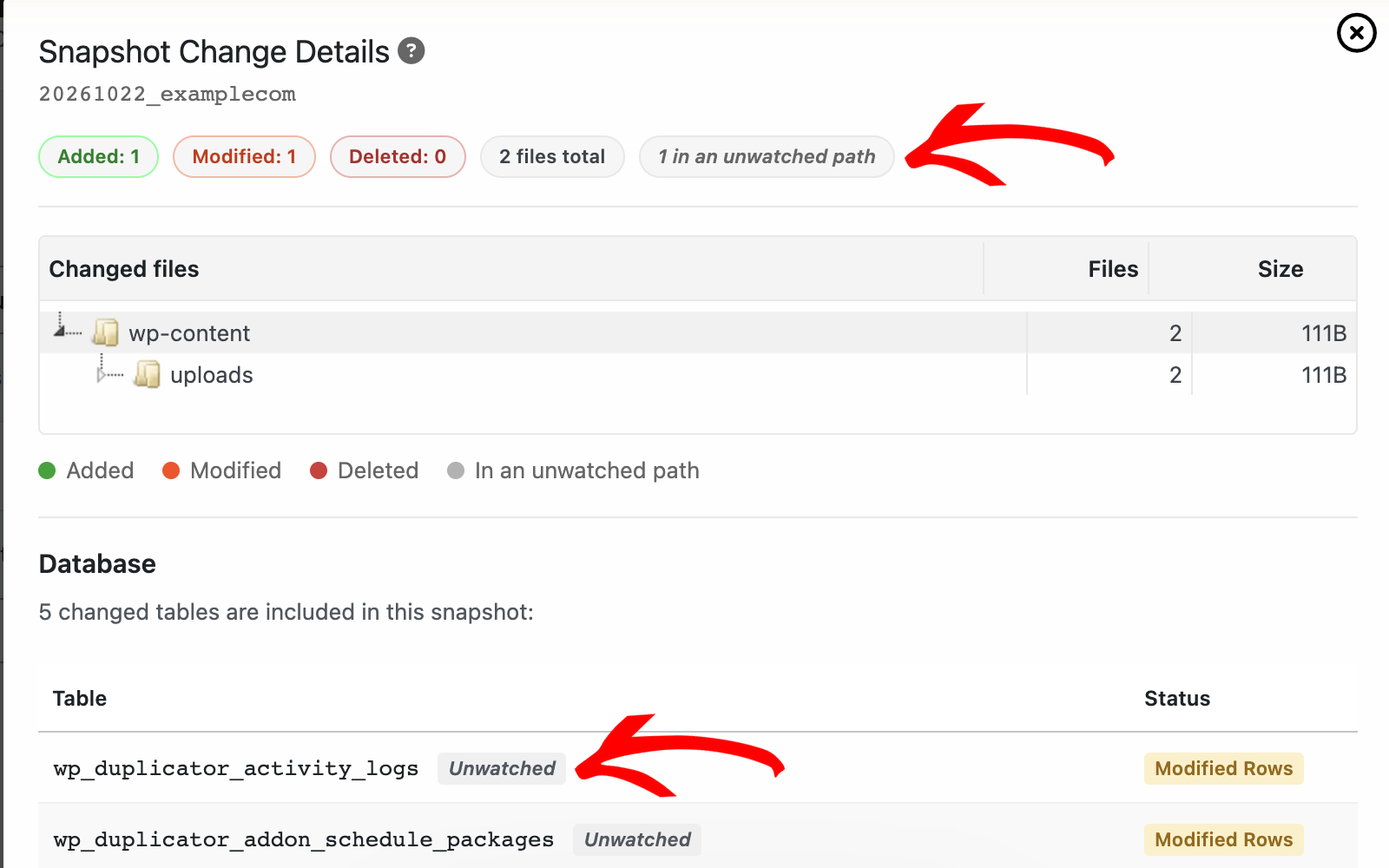This screenshot has height=868, width=1389.
Task: Select the Added: 1 badge
Action: 98,157
